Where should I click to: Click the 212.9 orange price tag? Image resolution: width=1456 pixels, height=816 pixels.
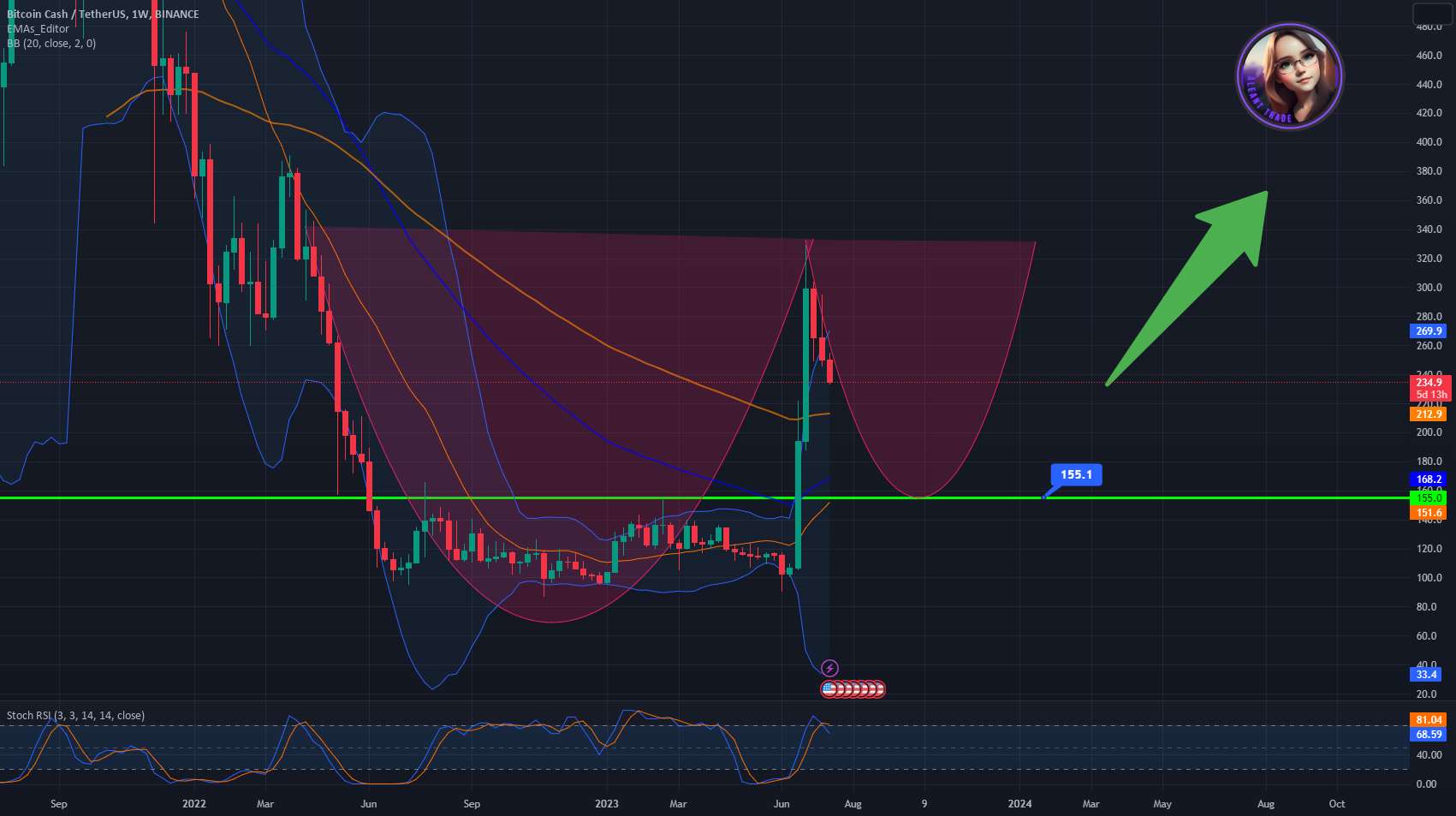coord(1429,414)
